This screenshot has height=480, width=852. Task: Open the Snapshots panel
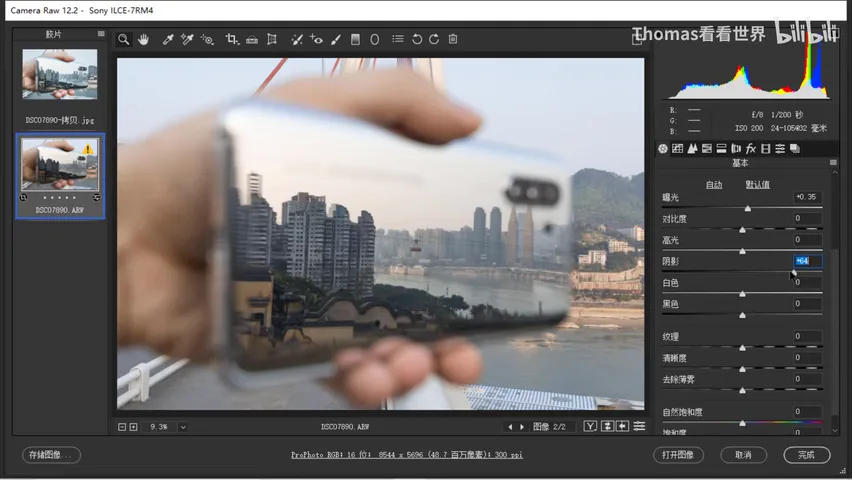point(795,148)
